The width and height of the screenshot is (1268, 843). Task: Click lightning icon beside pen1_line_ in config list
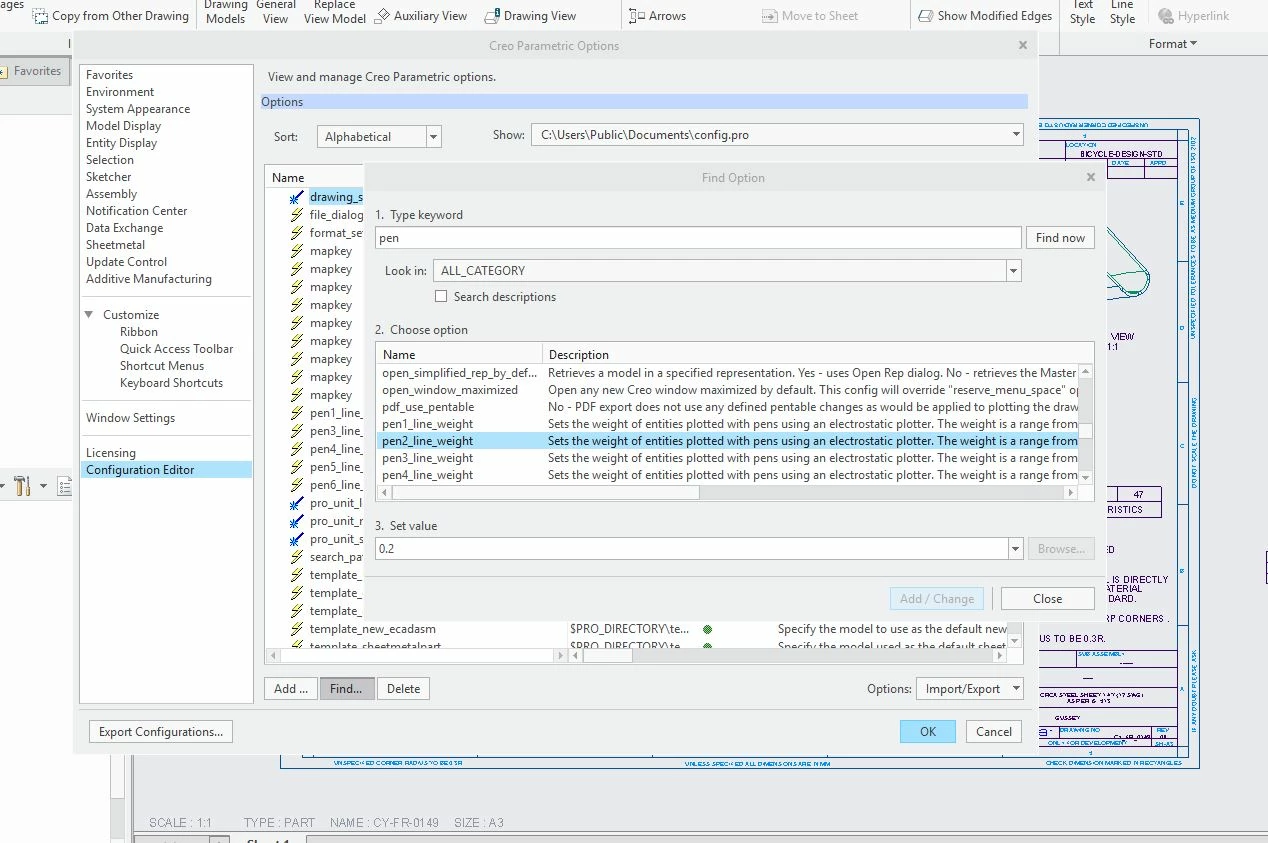pos(297,413)
